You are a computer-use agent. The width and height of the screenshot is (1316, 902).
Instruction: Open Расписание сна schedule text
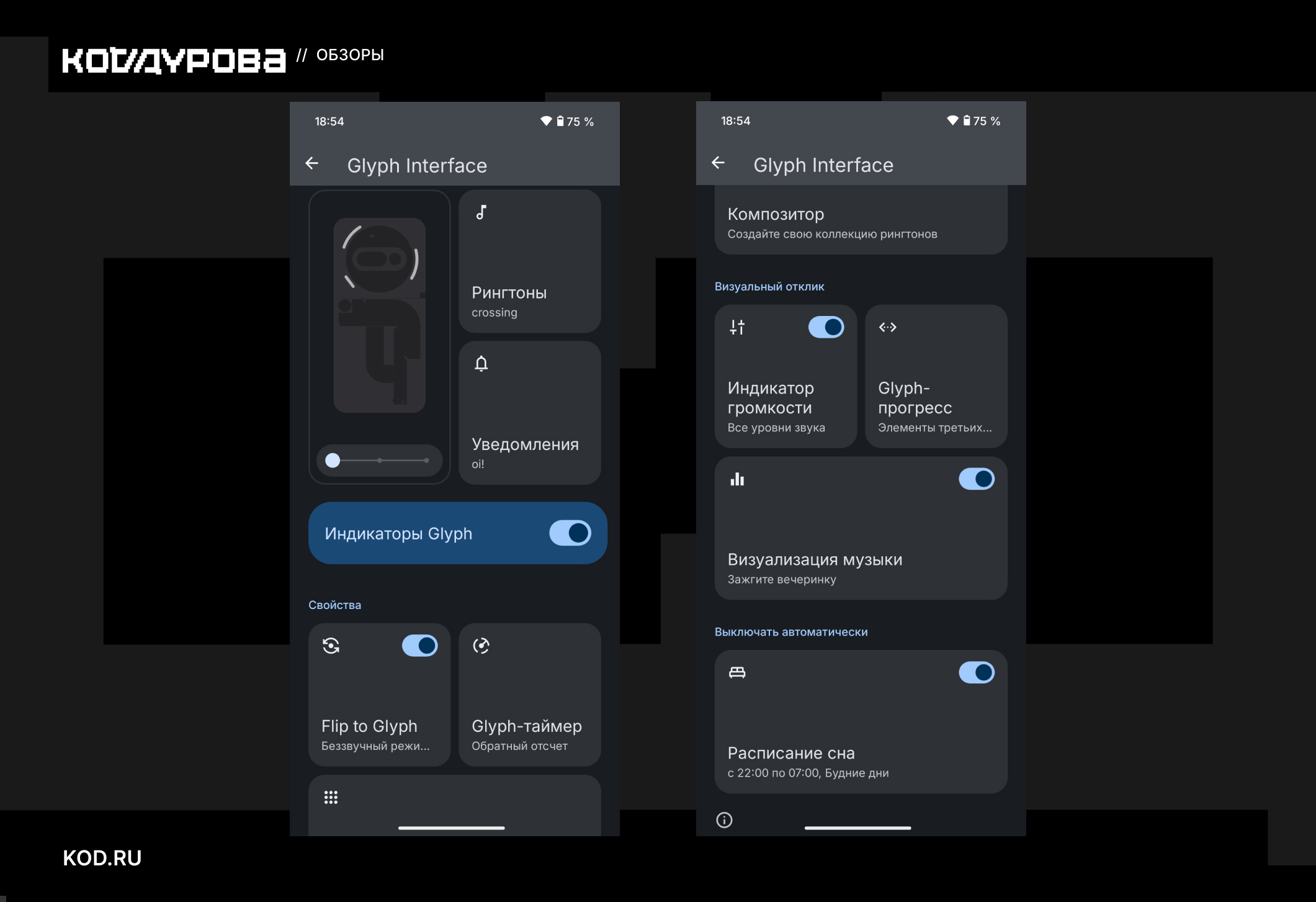(x=808, y=773)
